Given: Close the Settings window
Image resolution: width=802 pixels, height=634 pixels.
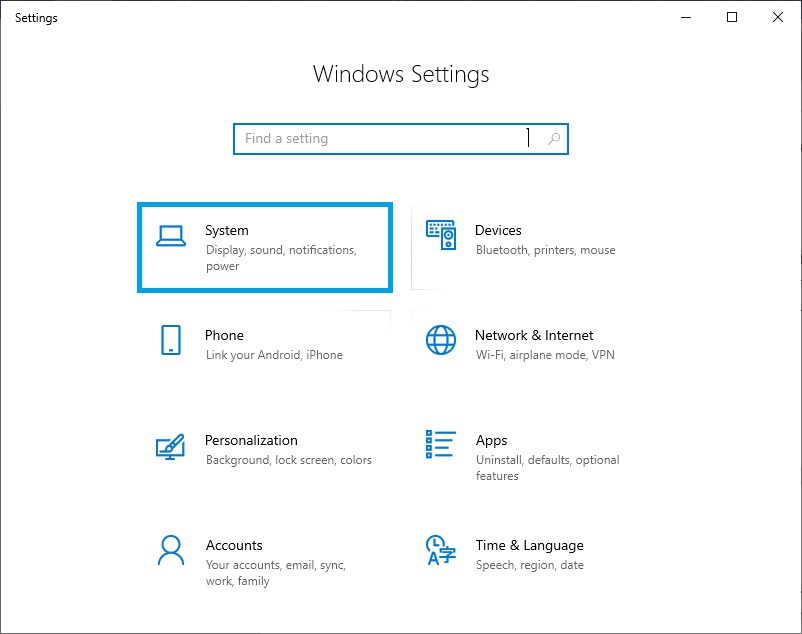Looking at the screenshot, I should [x=777, y=17].
